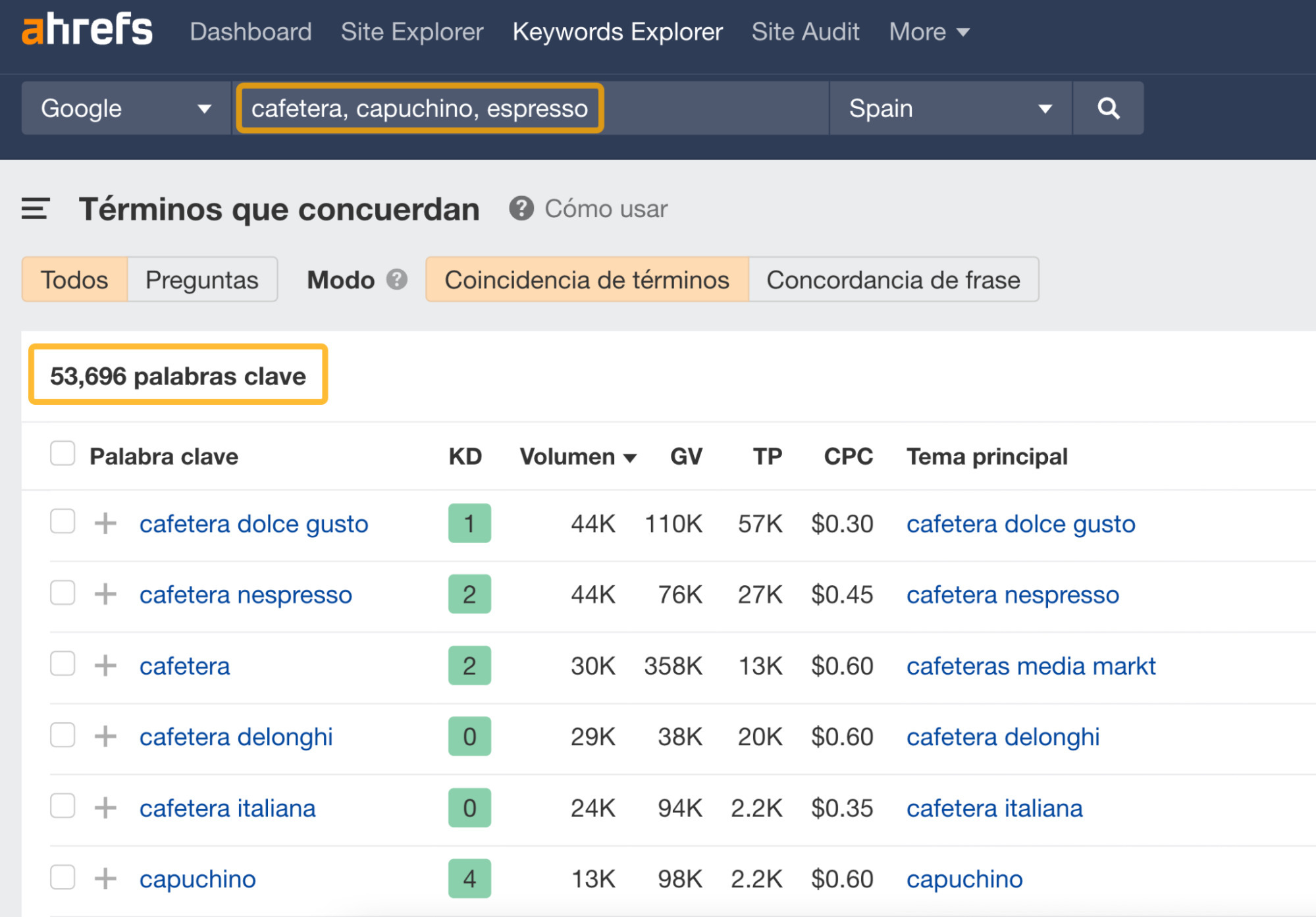The image size is (1316, 917).
Task: Open the Spain location dropdown
Action: coord(949,108)
